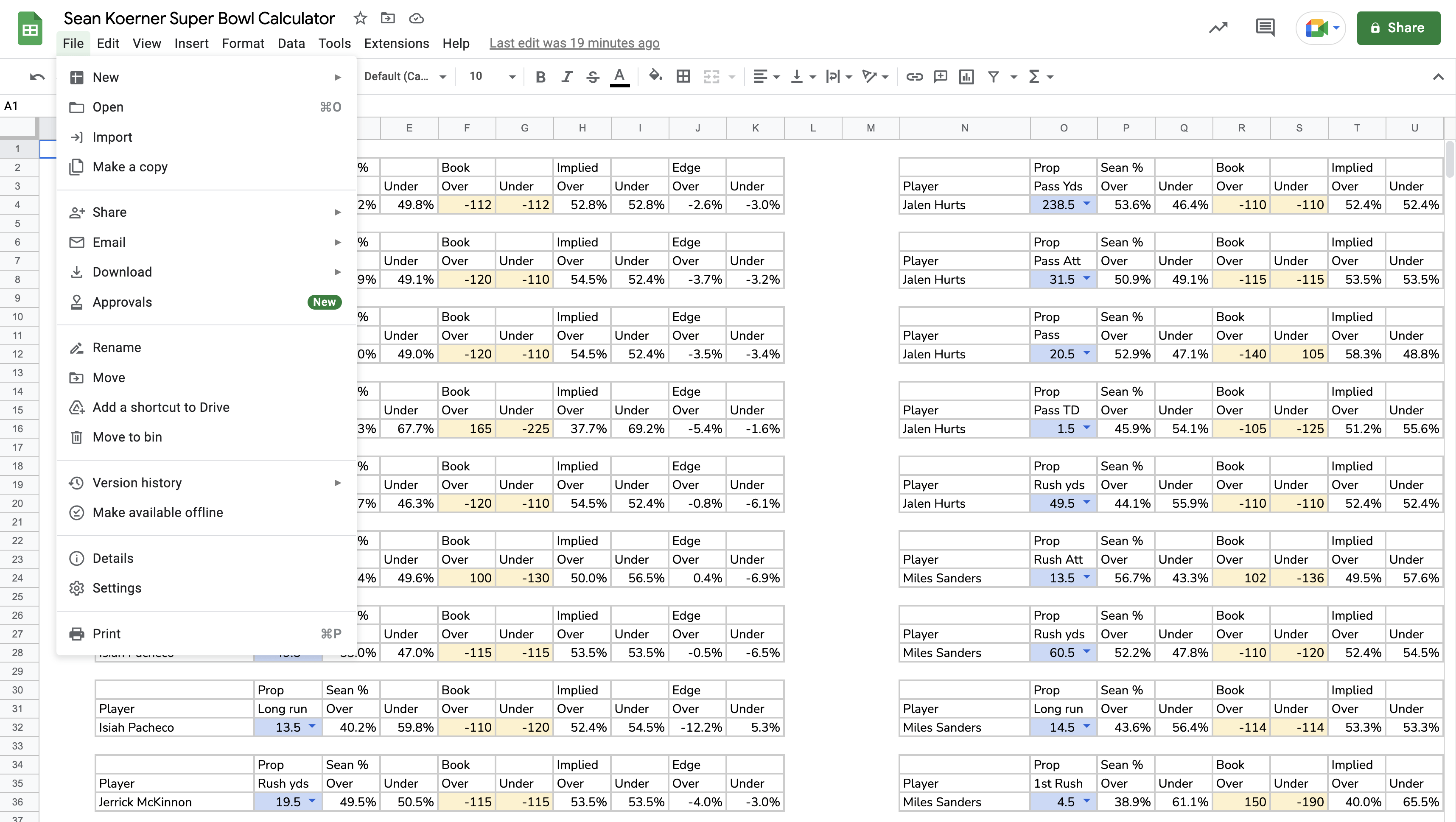Viewport: 1456px width, 822px height.
Task: Expand the Download submenu
Action: pos(206,272)
